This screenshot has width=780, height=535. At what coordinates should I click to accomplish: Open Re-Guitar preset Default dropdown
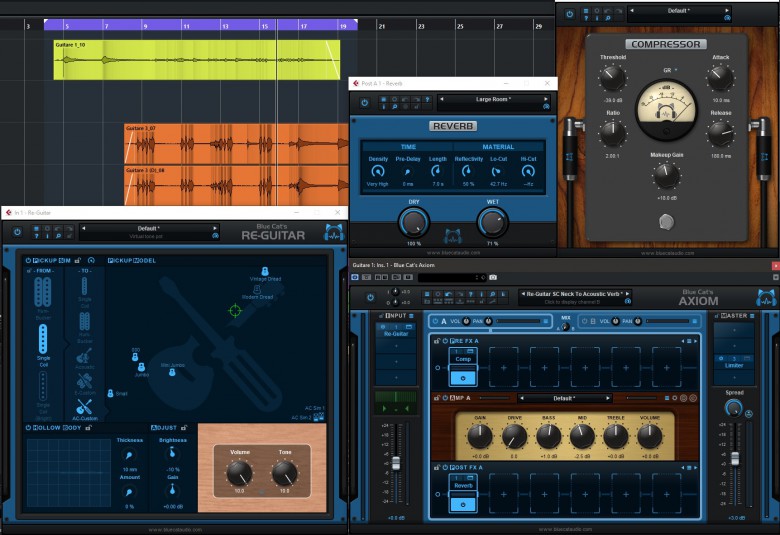148,228
